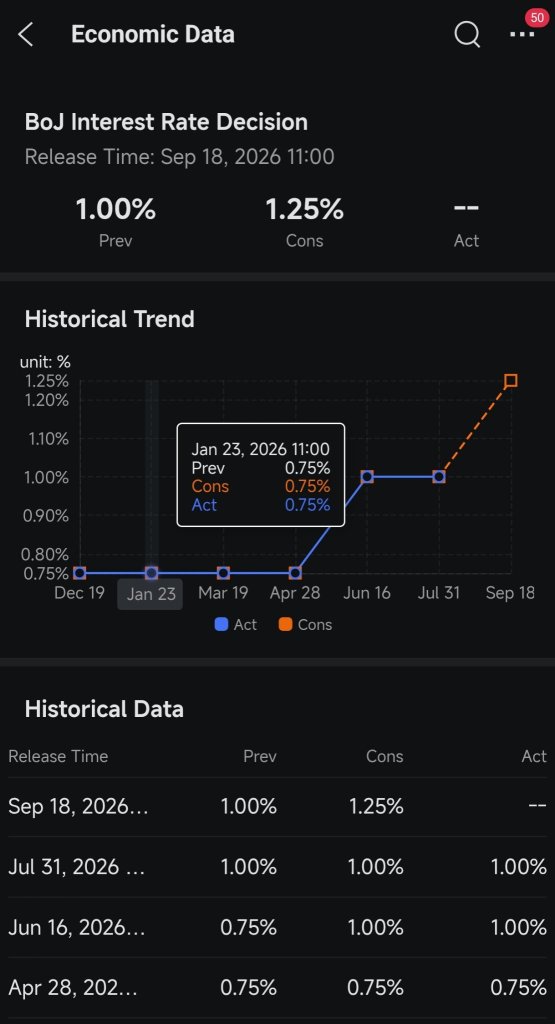Toggle the orange Cons legend series
The height and width of the screenshot is (1024, 555).
pos(305,624)
